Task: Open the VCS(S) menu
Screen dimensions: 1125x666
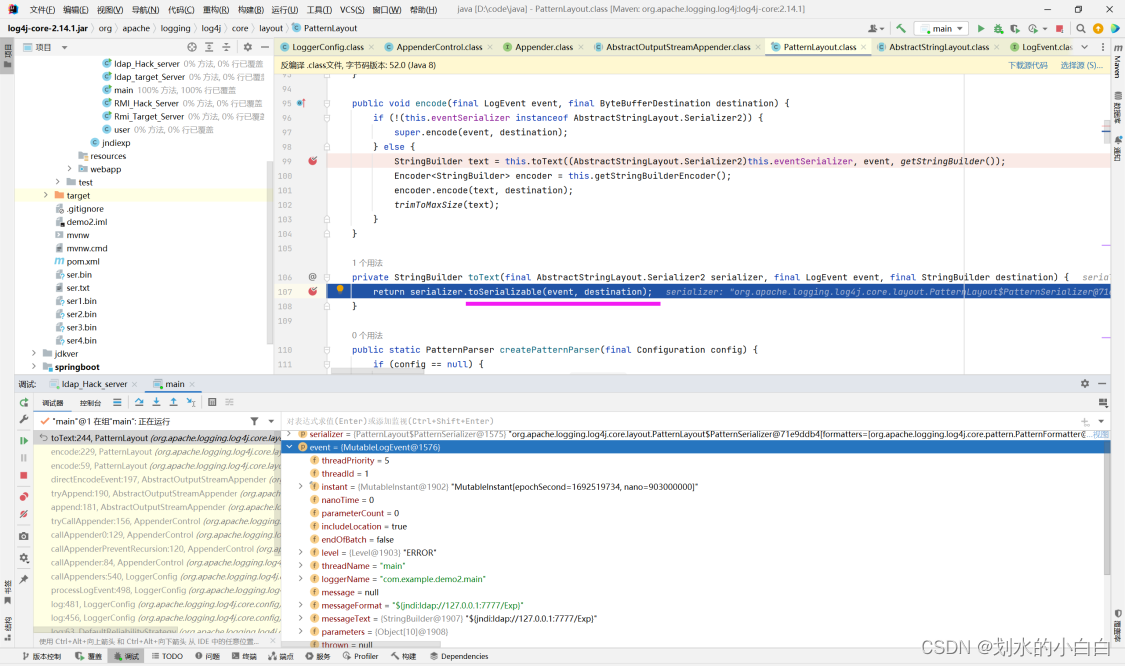Action: point(352,9)
